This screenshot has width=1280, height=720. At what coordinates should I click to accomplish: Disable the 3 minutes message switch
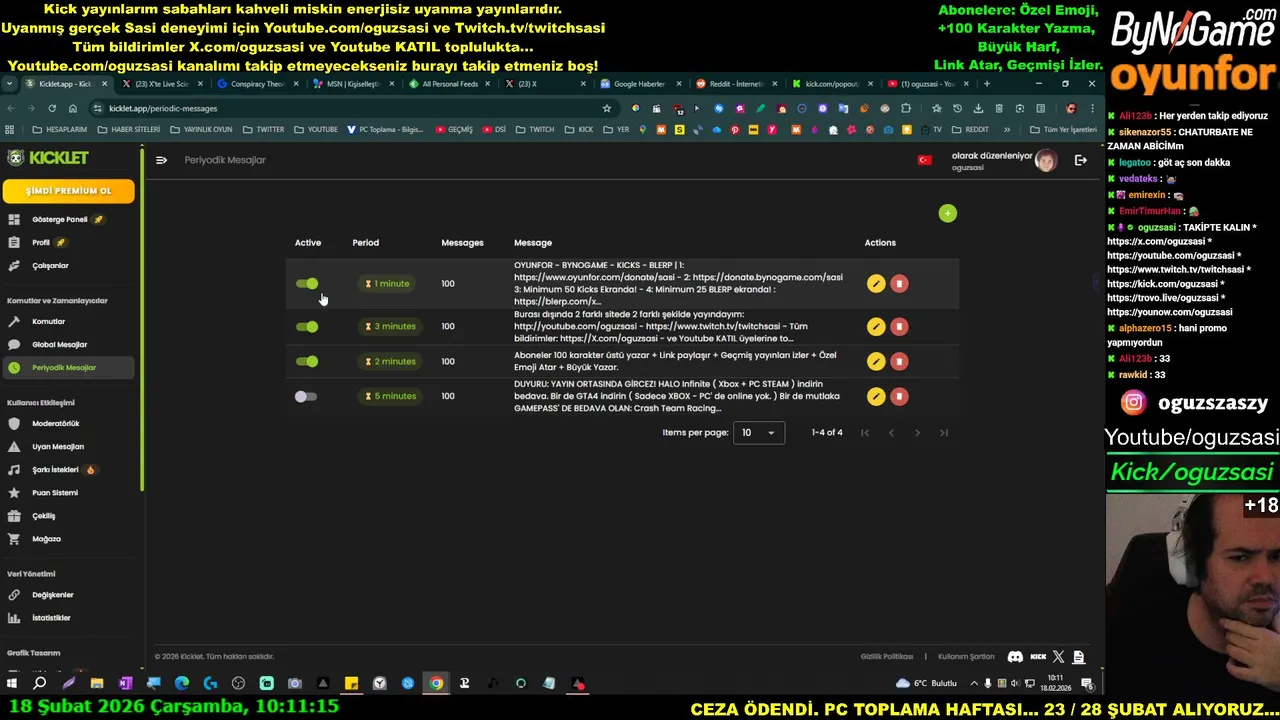pyautogui.click(x=307, y=326)
